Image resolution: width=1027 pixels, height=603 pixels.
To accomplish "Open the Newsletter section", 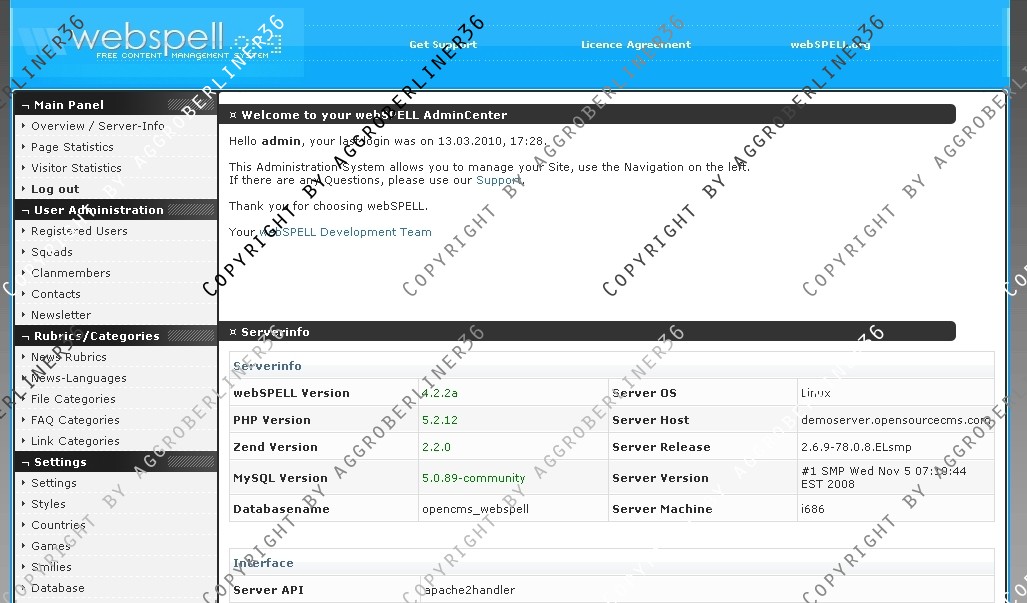I will [61, 315].
